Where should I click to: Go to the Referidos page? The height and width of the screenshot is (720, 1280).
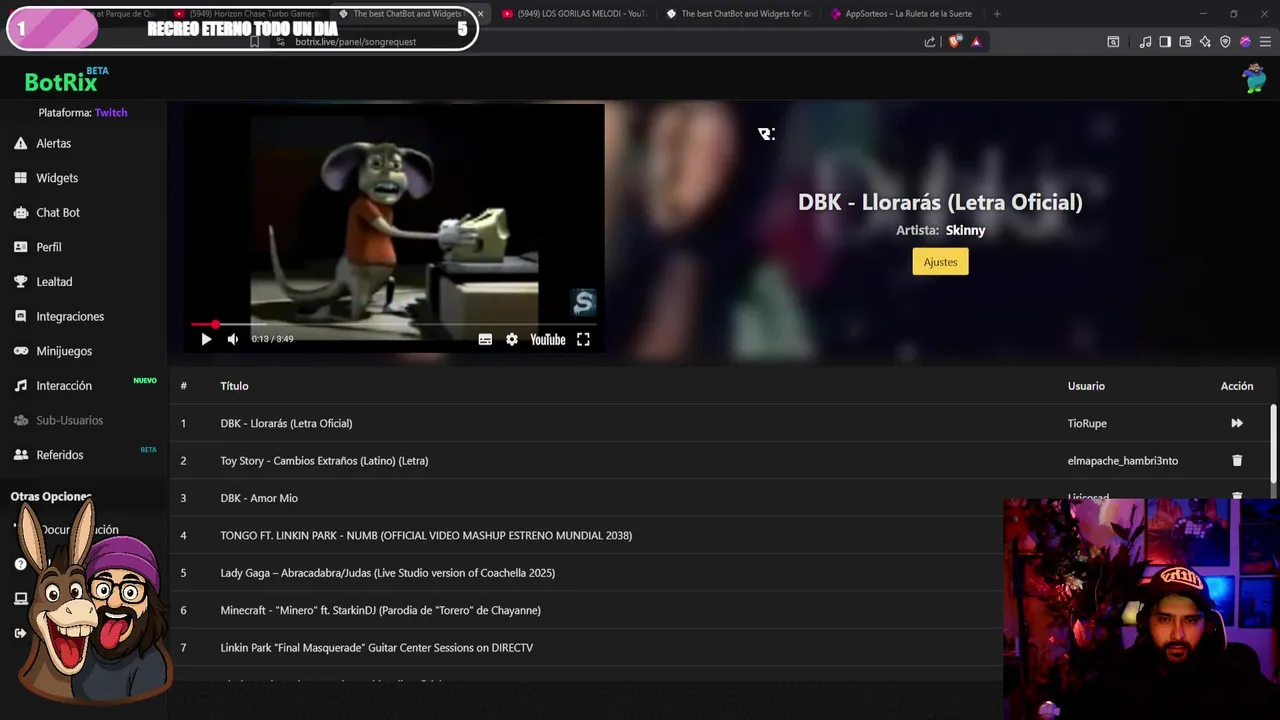click(x=59, y=455)
